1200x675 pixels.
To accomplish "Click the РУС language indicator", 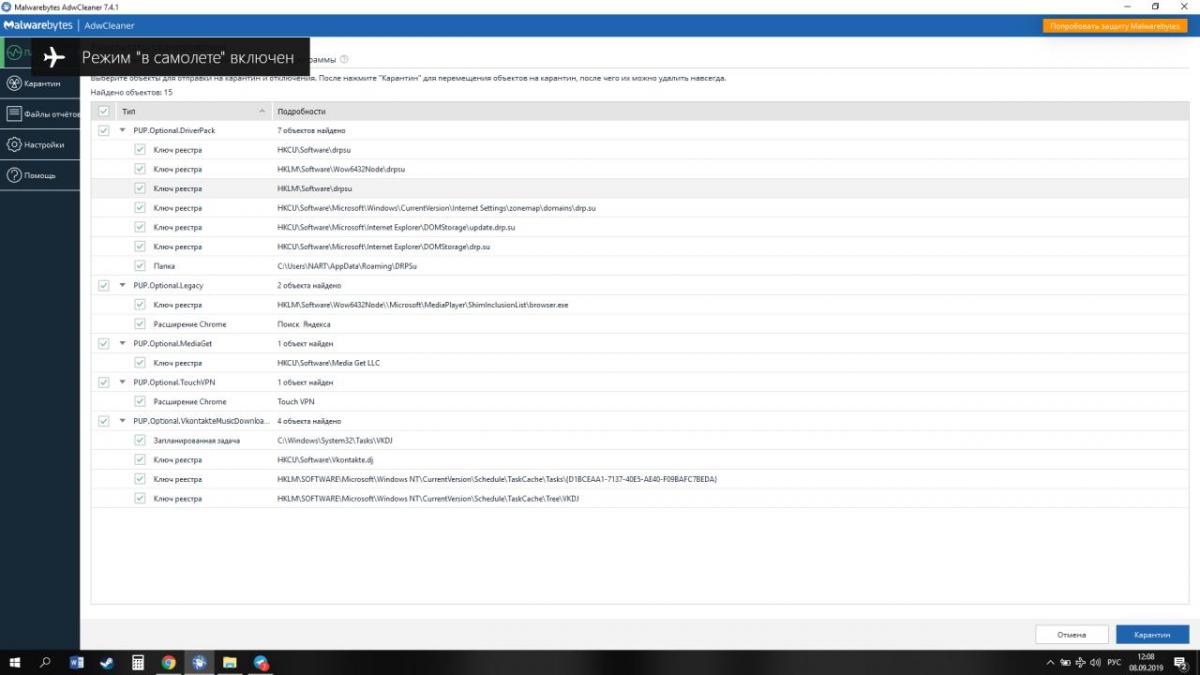I will tap(1114, 663).
